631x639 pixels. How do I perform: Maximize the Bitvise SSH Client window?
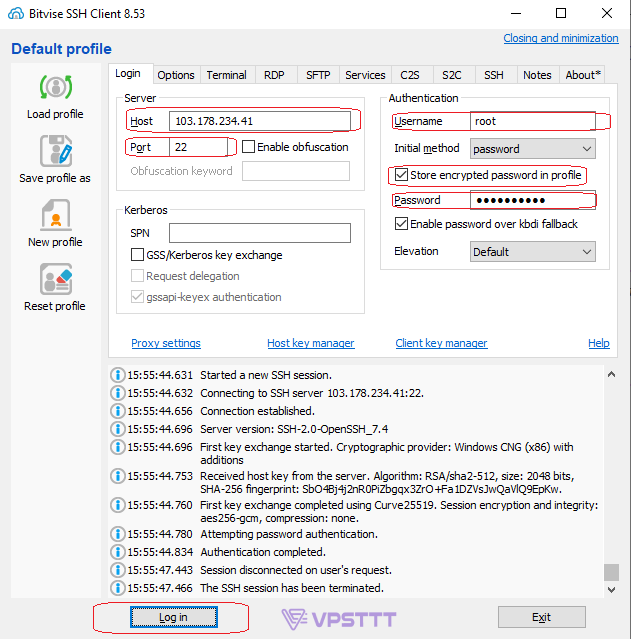pos(561,13)
